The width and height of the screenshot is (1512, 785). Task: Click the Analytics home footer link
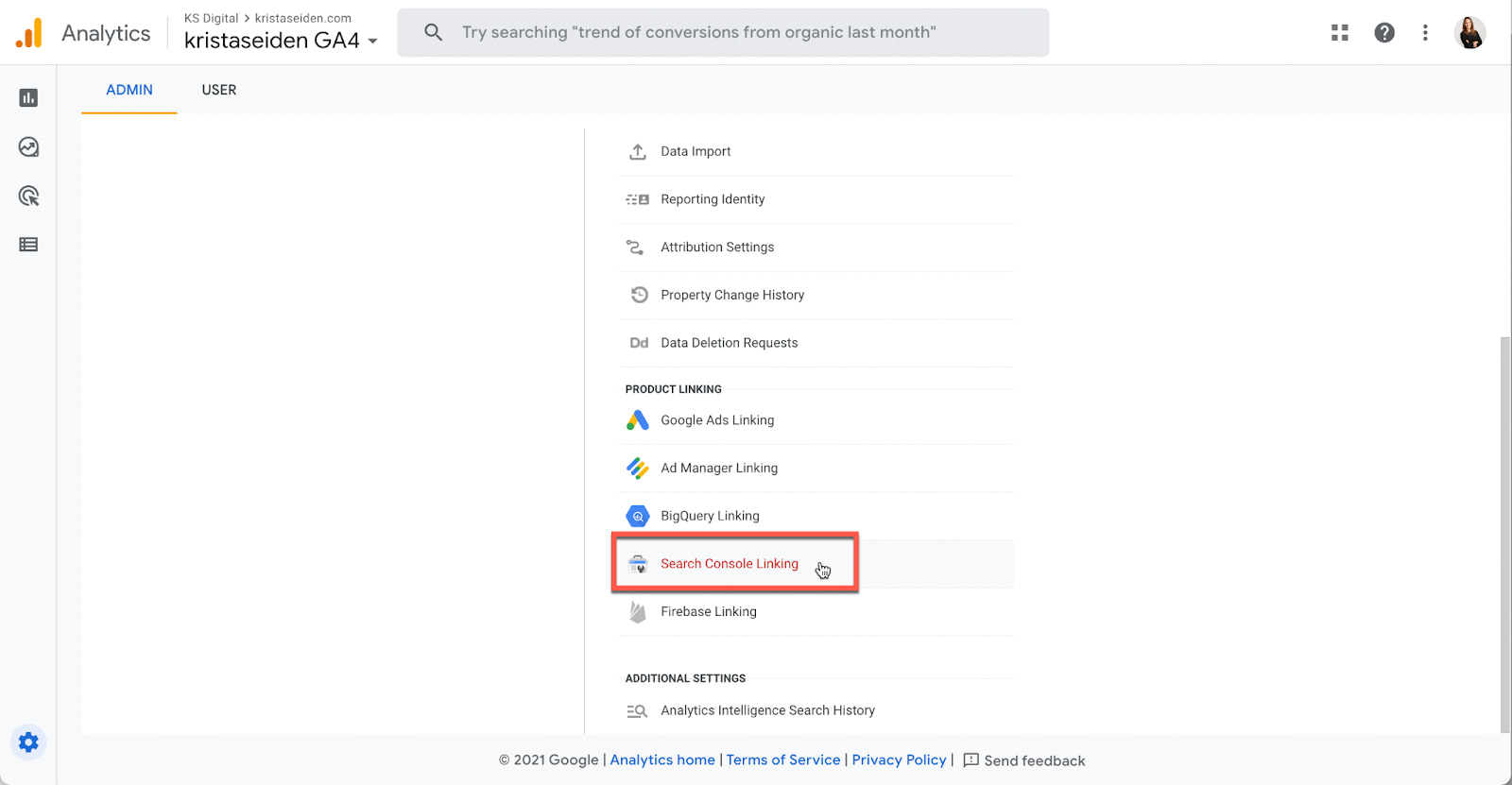(x=662, y=760)
